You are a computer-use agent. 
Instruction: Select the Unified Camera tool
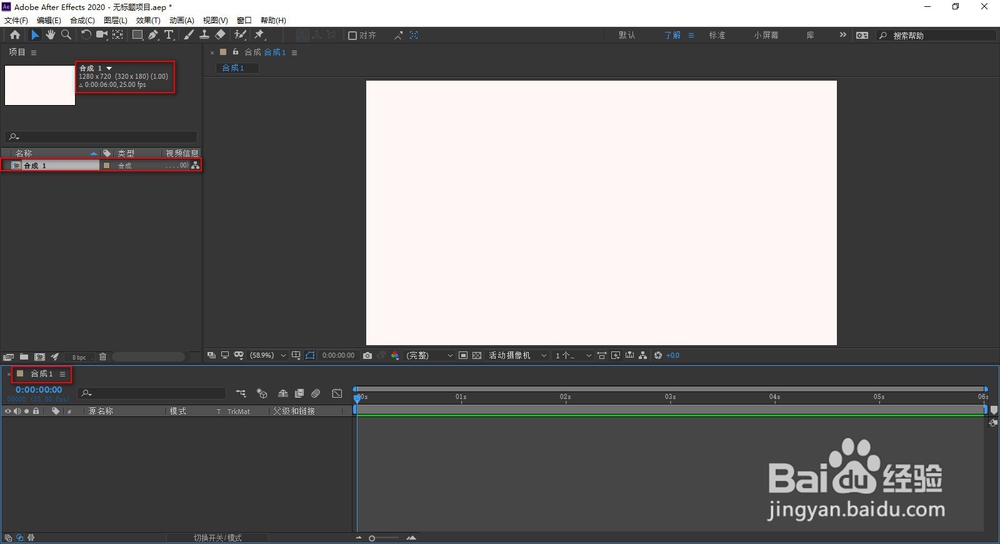pyautogui.click(x=101, y=35)
